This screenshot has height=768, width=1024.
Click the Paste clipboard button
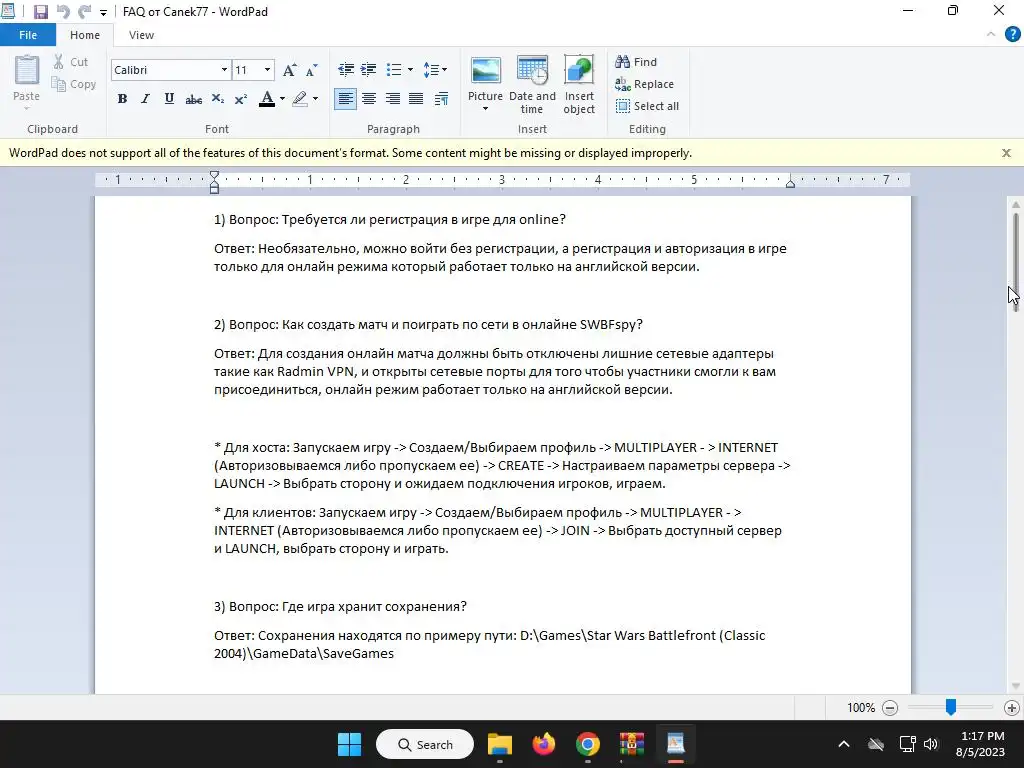coord(27,82)
